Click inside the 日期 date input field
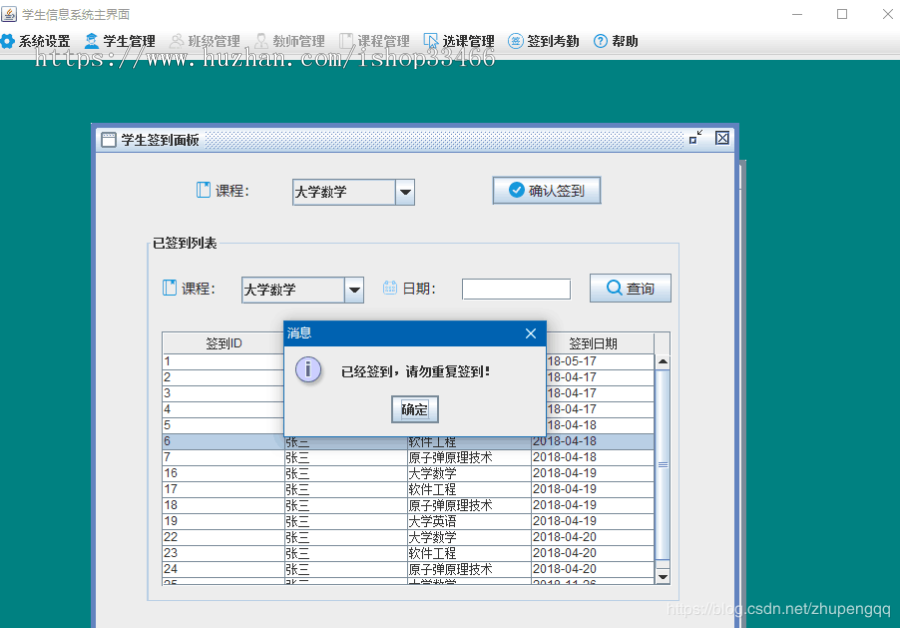900x628 pixels. pyautogui.click(x=515, y=288)
